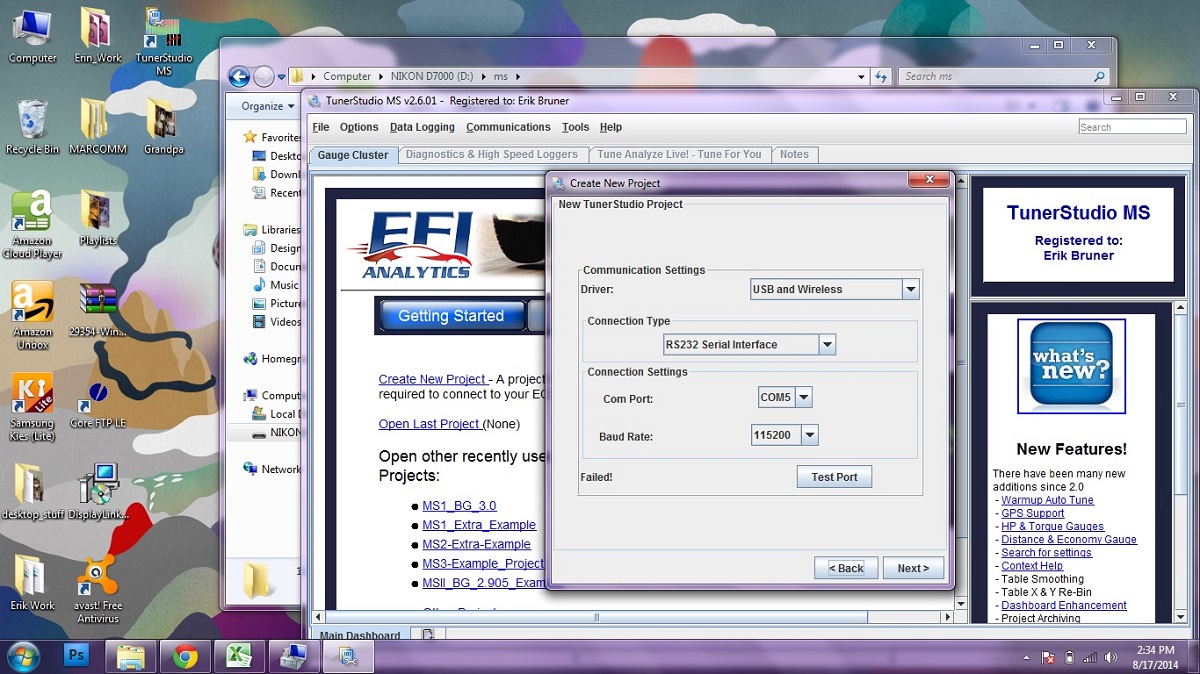Viewport: 1200px width, 674px height.
Task: Open the MARCOMM desktop folder
Action: coord(97,127)
